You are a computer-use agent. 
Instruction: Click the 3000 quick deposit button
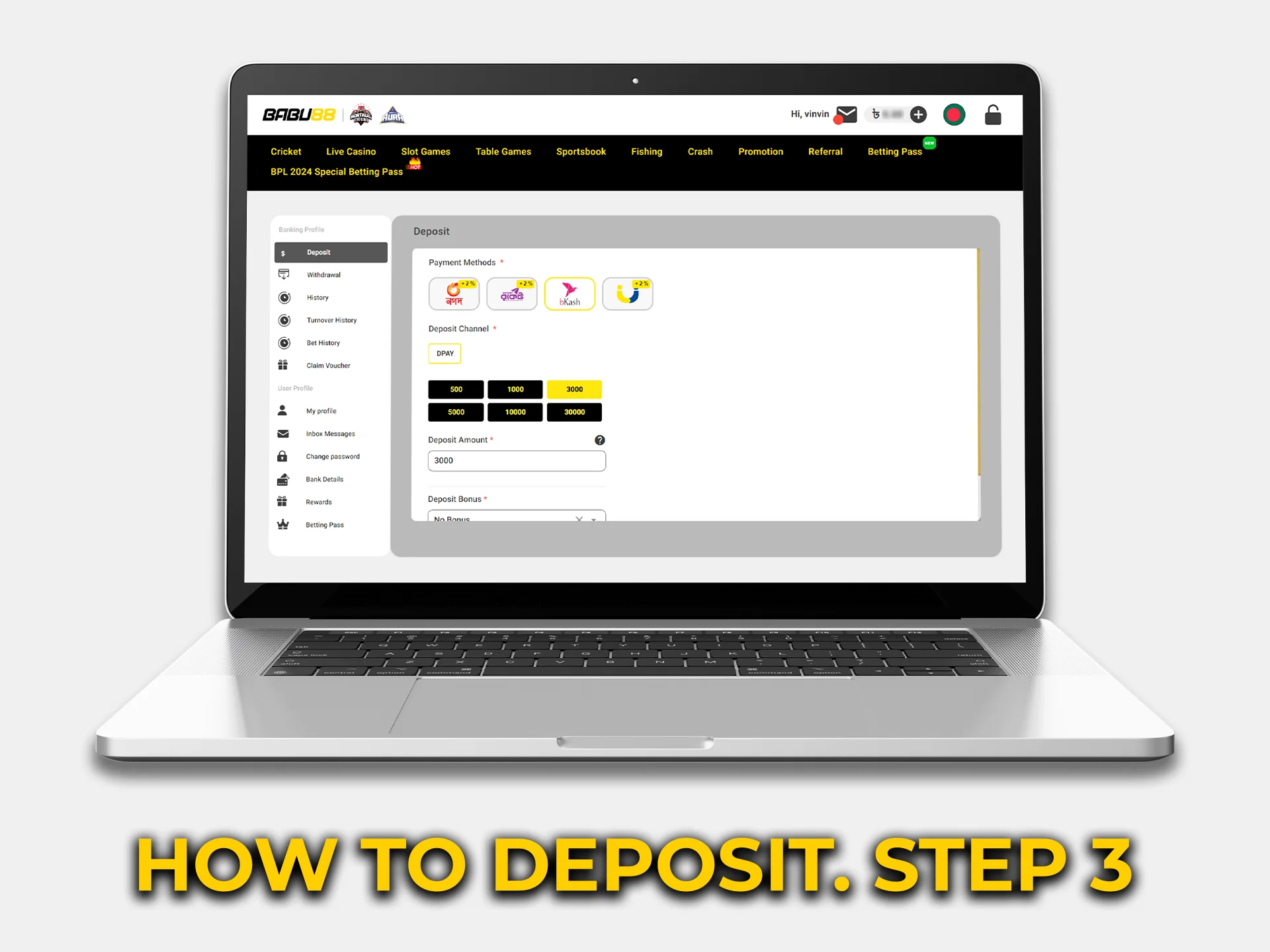pyautogui.click(x=573, y=389)
